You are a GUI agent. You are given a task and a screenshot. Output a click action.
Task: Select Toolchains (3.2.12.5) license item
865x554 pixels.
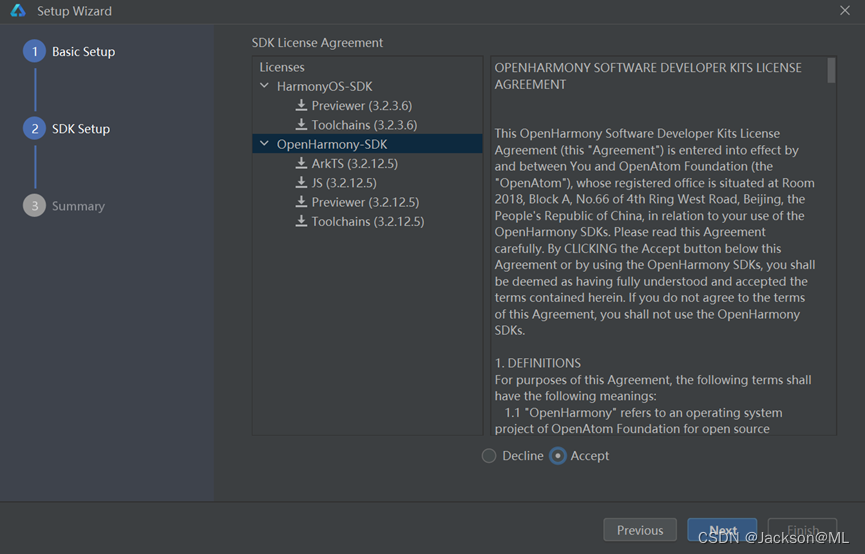pyautogui.click(x=368, y=221)
